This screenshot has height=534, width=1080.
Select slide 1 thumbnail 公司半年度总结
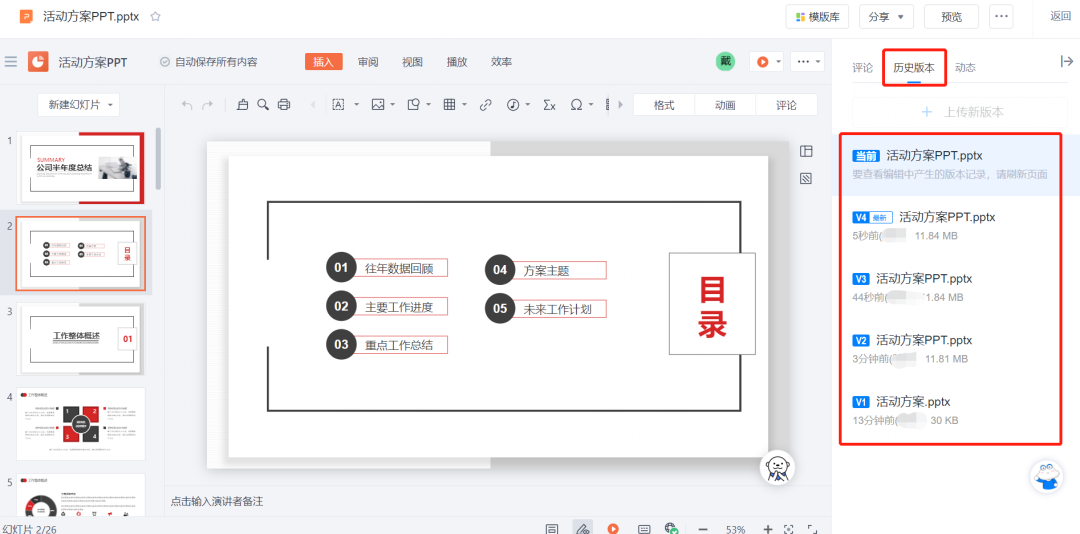tap(81, 167)
